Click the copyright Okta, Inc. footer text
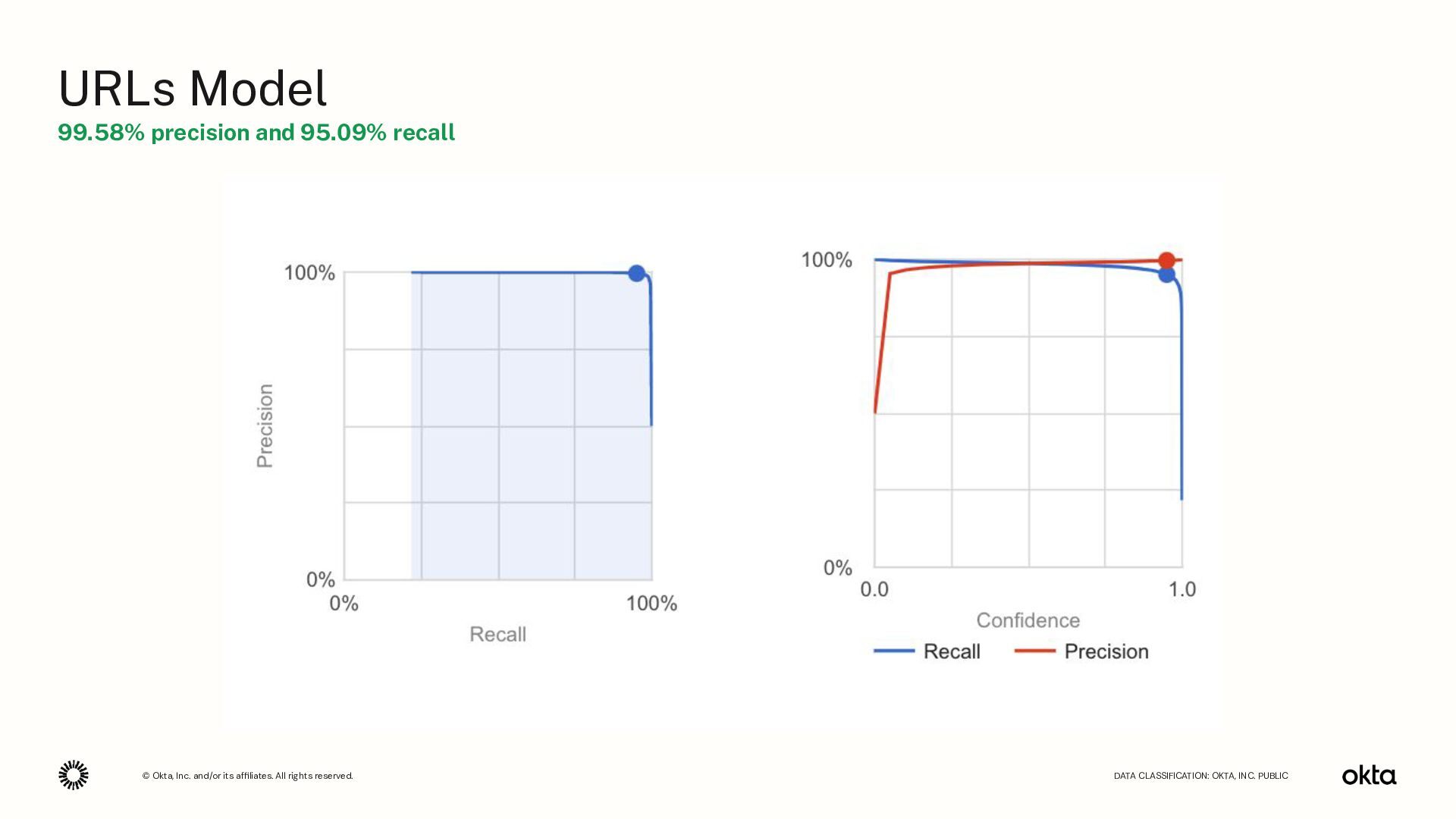This screenshot has height=819, width=1456. click(247, 776)
